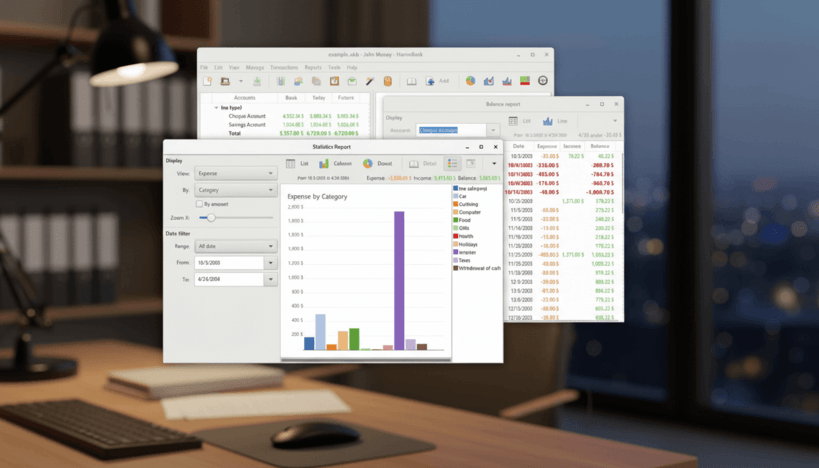The height and width of the screenshot is (468, 819).
Task: Collapse the account type tree group
Action: pyautogui.click(x=215, y=107)
